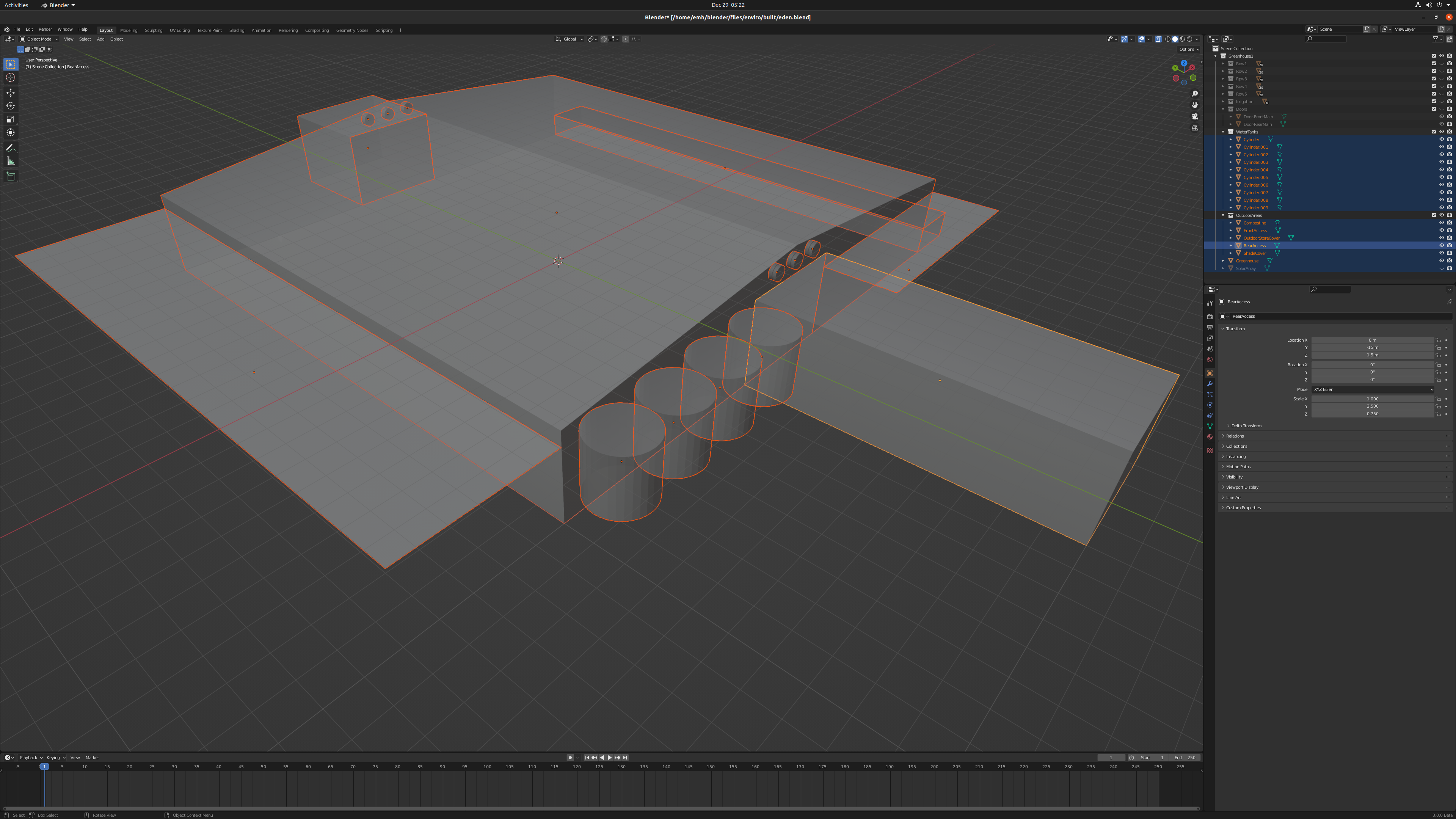Image resolution: width=1456 pixels, height=819 pixels.
Task: Click the blue Z axis gizmo ball
Action: point(1184,63)
